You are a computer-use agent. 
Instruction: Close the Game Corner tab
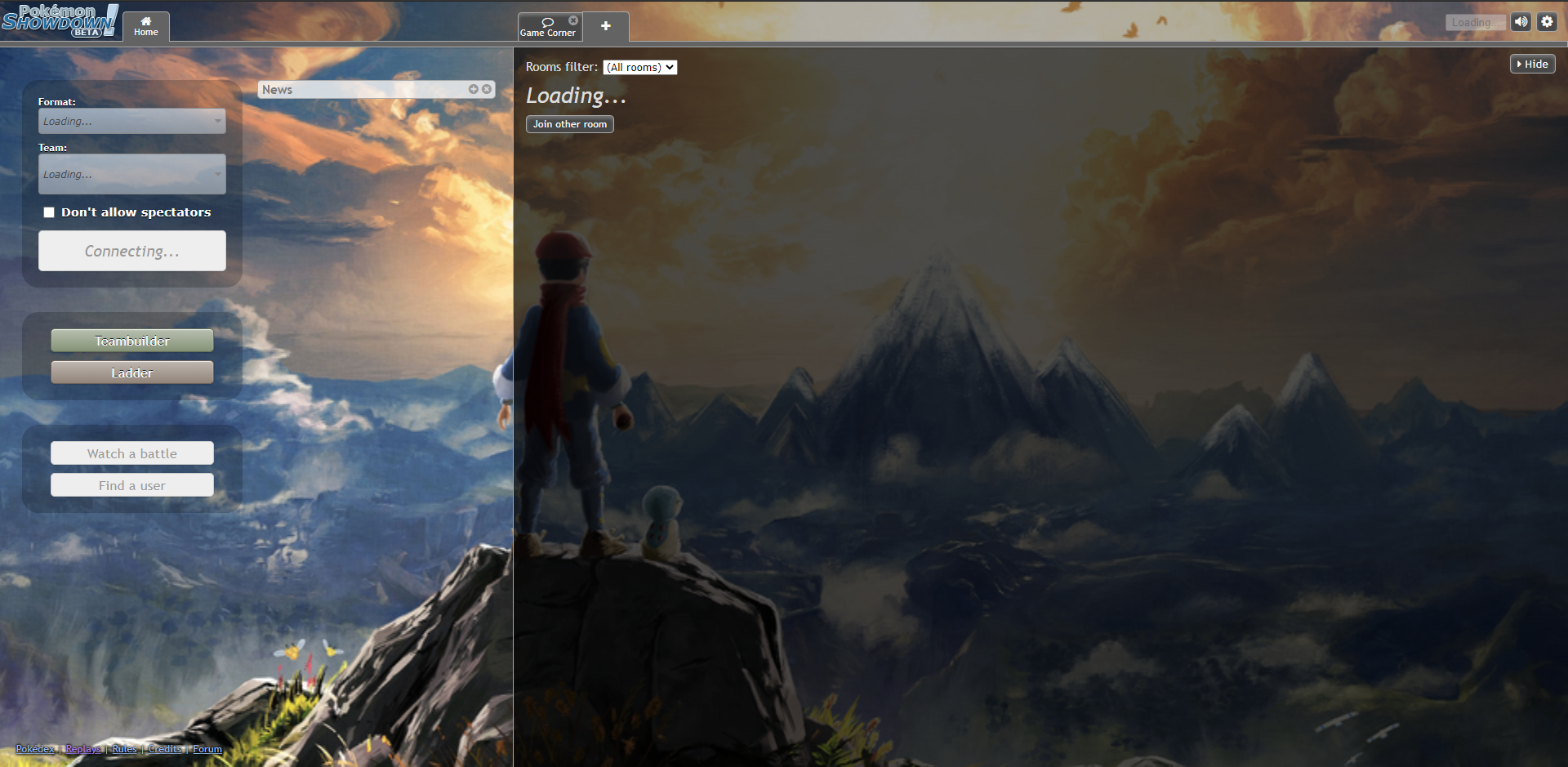point(573,20)
